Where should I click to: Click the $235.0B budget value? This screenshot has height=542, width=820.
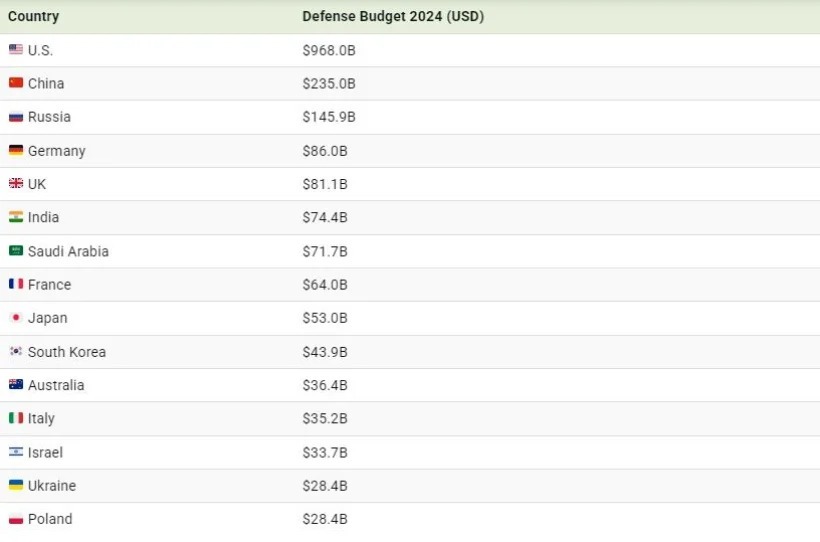tap(329, 83)
